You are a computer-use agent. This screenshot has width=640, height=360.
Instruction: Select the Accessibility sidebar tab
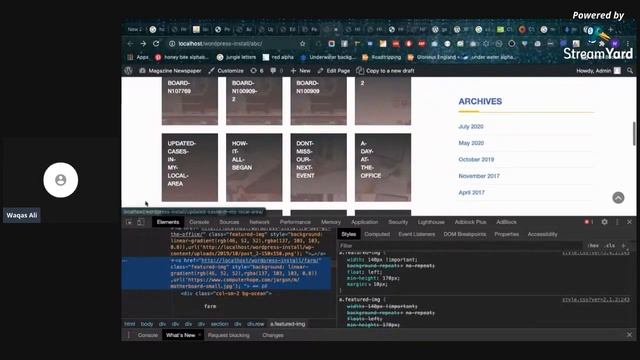click(542, 234)
